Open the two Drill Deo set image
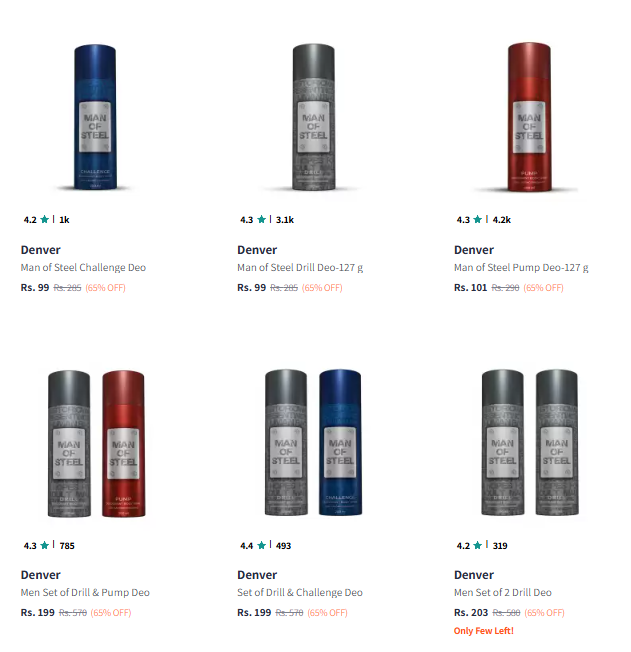This screenshot has width=631, height=652. (x=530, y=442)
